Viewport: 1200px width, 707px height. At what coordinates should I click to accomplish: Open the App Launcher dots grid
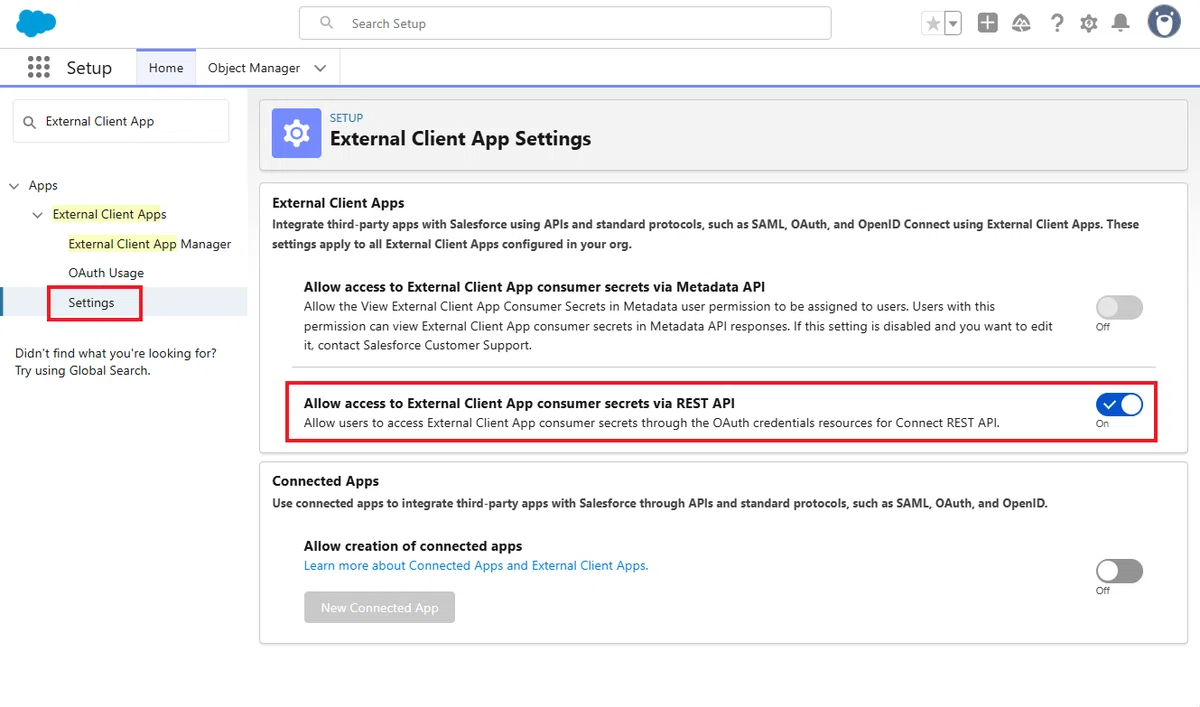(39, 67)
